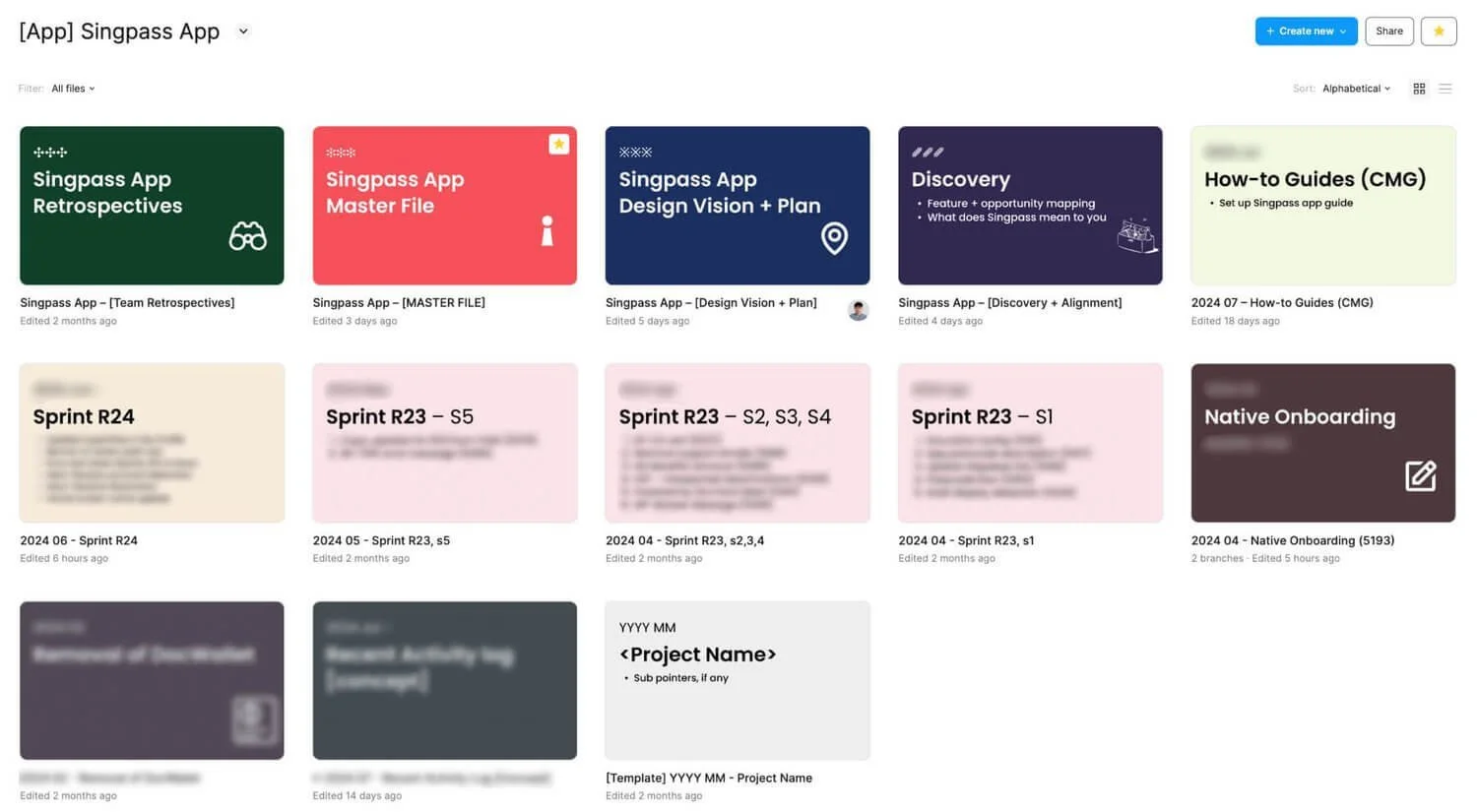This screenshot has width=1477, height=812.
Task: Open the Alphabetical sort dropdown
Action: point(1357,89)
